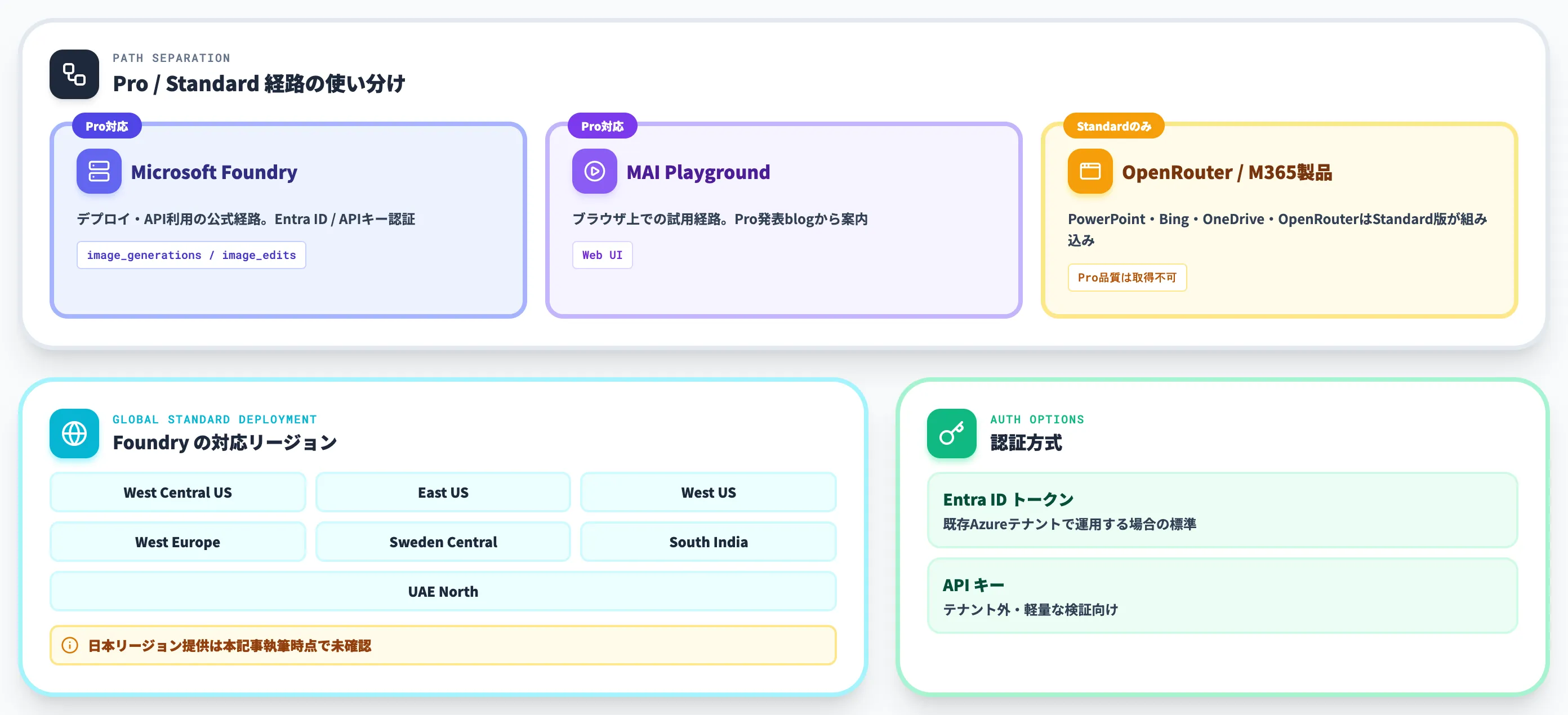Select the West Europe region

point(178,542)
